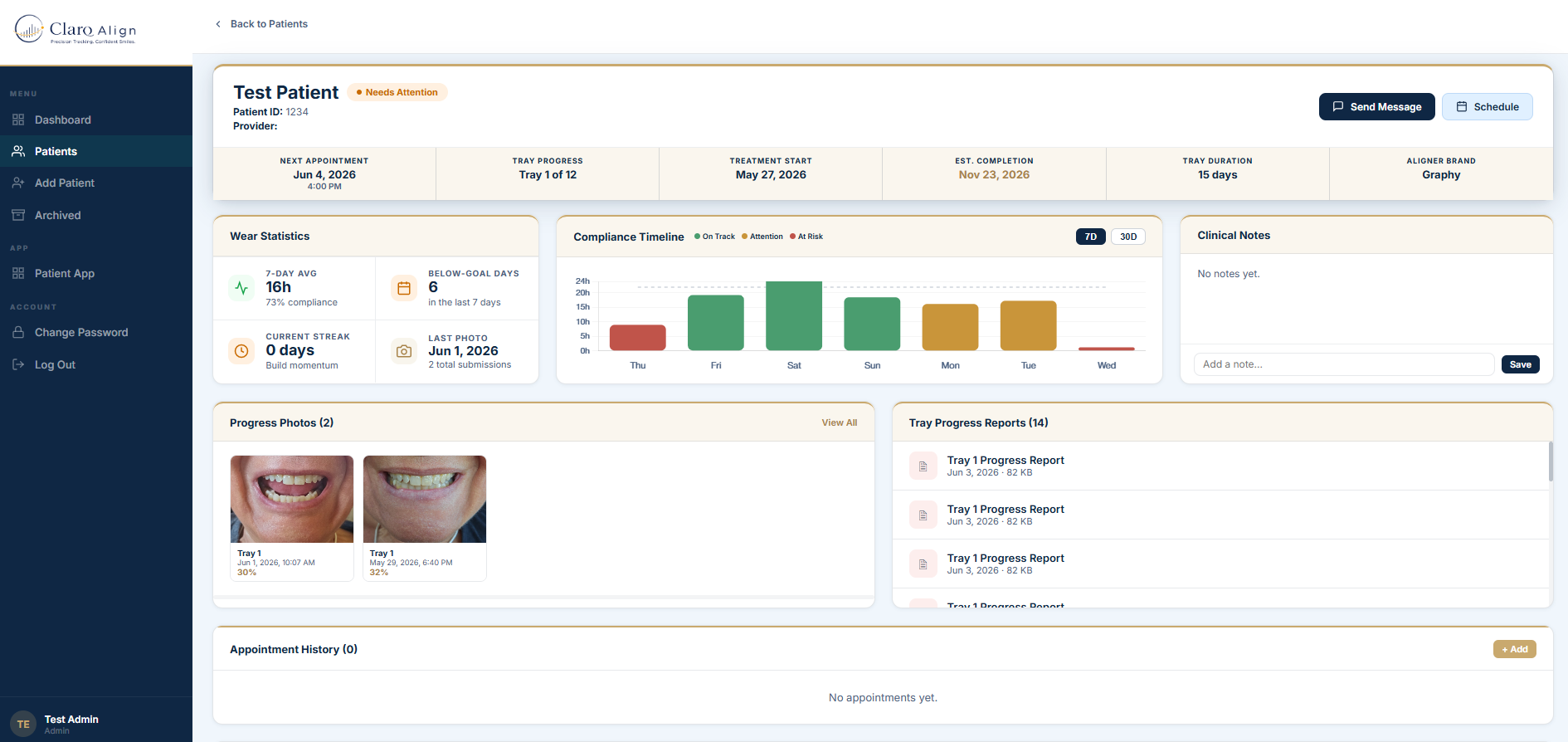Click the Tray 1 of 12 progress value

pos(548,175)
